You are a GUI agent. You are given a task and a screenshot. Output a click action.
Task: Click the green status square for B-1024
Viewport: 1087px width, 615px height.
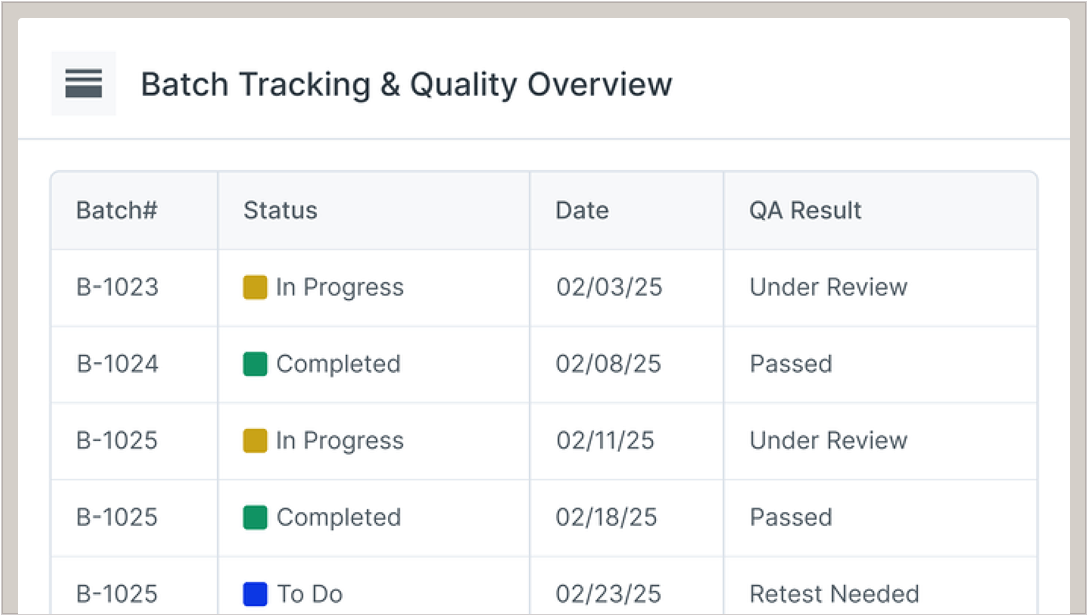(255, 364)
